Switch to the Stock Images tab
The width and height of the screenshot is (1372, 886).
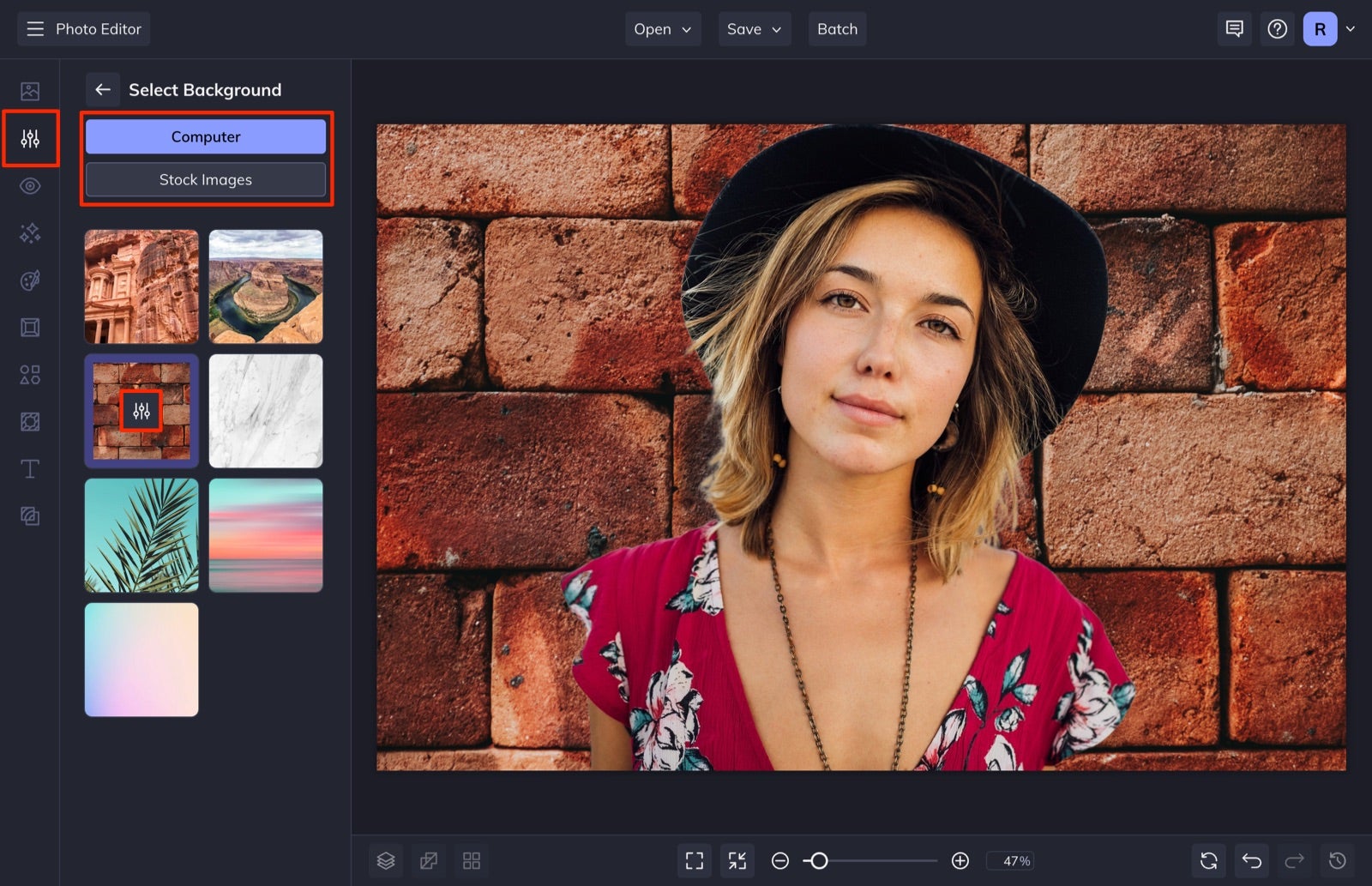tap(205, 179)
